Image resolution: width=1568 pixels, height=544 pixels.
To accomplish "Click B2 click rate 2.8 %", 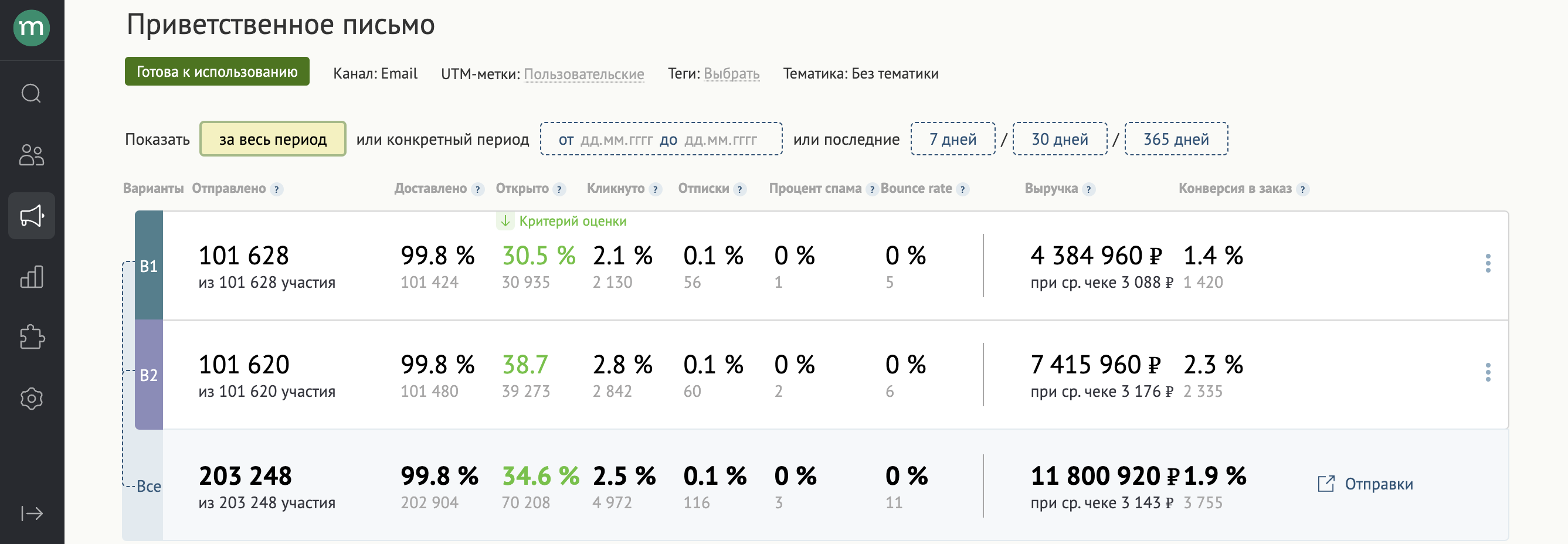I will coord(623,365).
